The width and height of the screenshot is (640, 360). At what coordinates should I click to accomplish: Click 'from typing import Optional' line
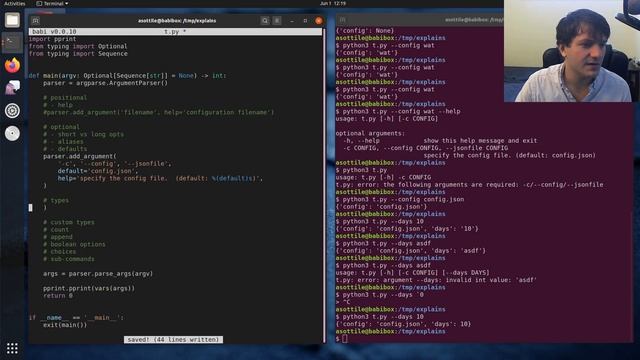(x=78, y=46)
